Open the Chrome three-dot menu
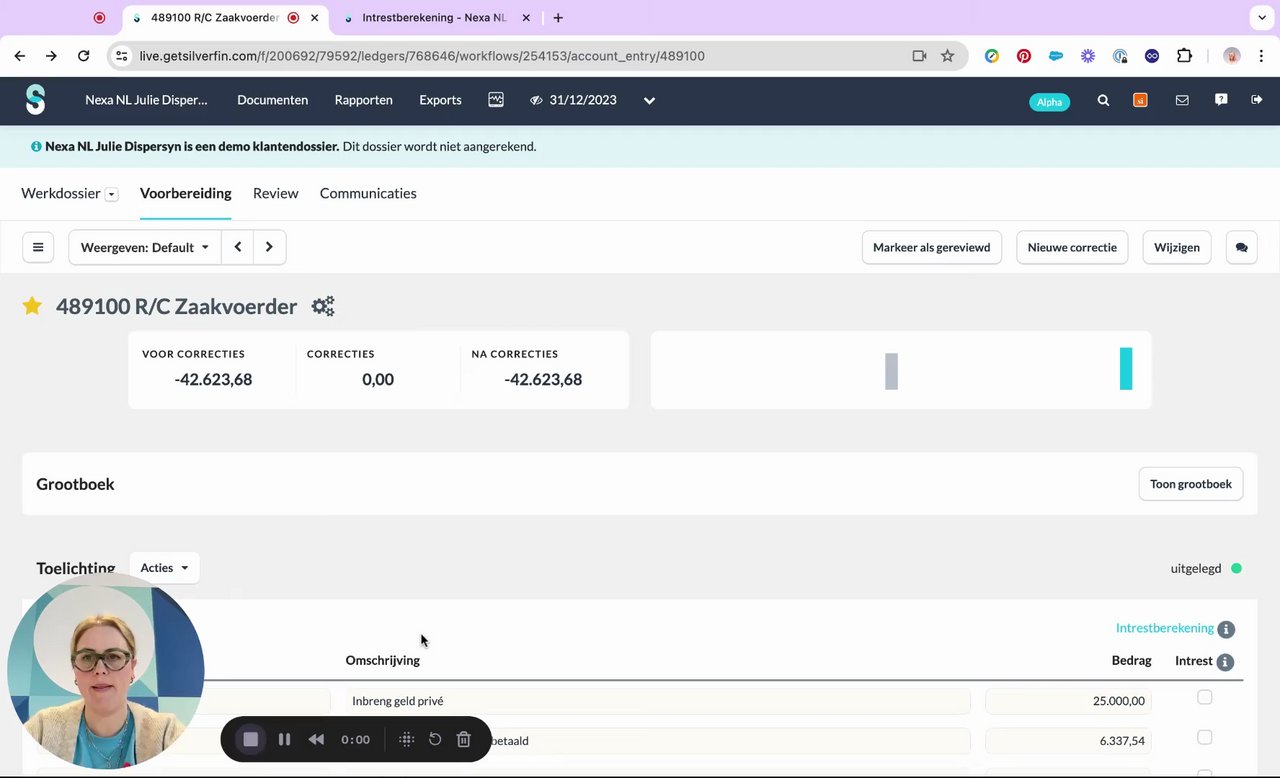The image size is (1280, 778). [x=1262, y=56]
